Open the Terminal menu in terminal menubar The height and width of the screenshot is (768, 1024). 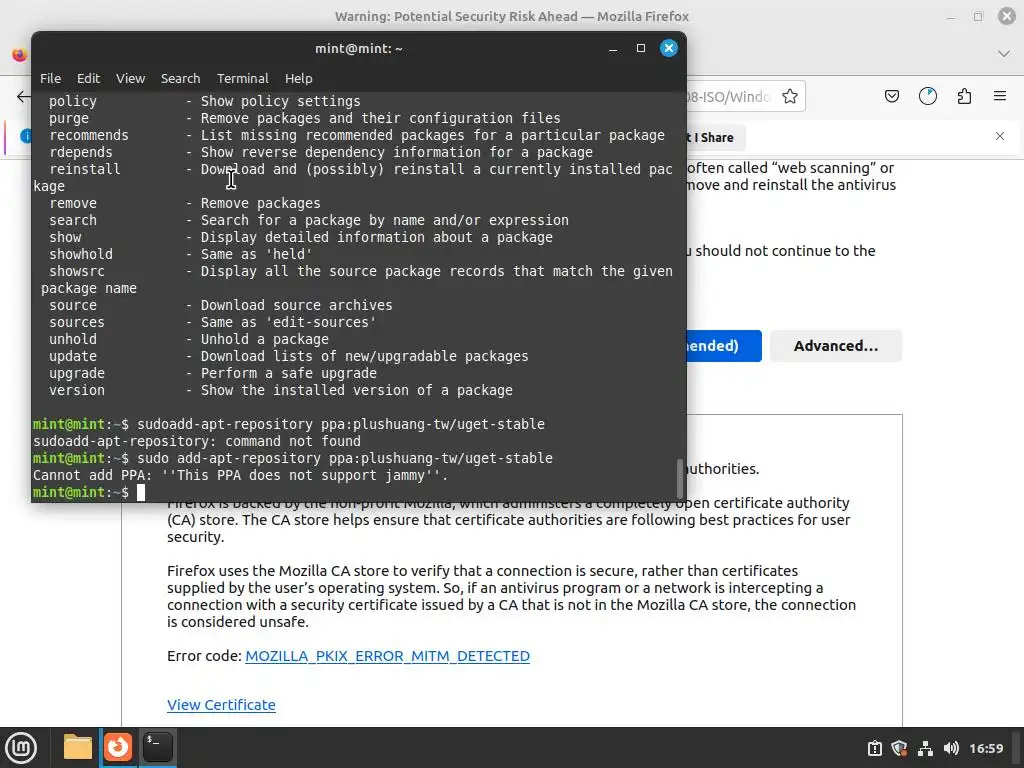[x=242, y=78]
